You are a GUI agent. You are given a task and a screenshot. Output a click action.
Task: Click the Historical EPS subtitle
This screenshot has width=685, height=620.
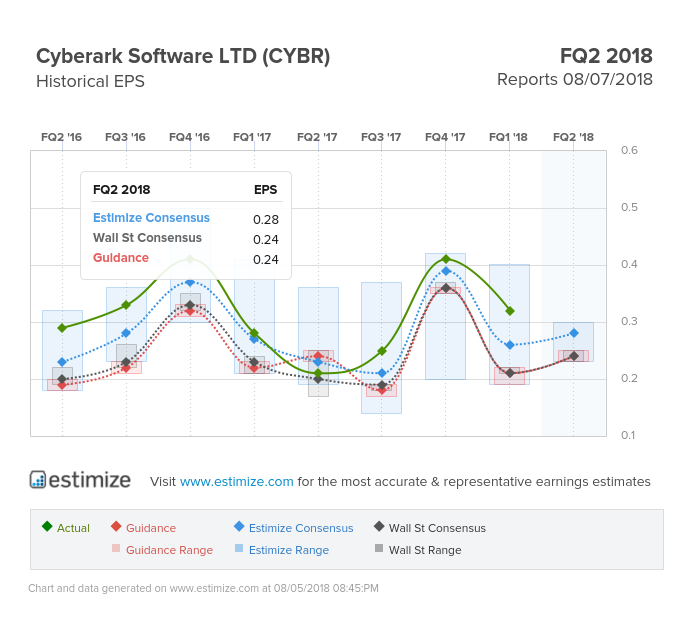[90, 81]
